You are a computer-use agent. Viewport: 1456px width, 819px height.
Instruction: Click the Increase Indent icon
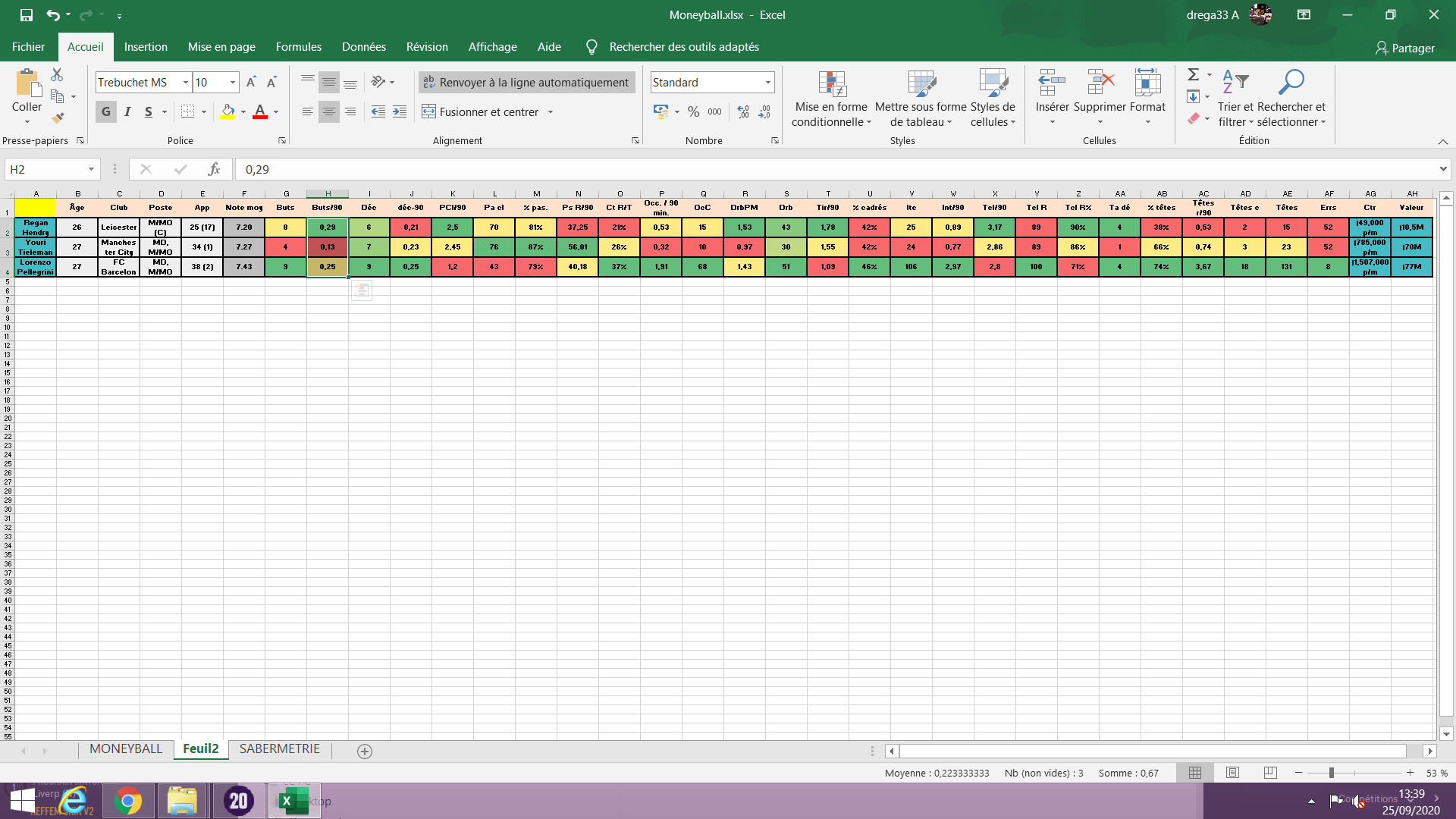(400, 112)
